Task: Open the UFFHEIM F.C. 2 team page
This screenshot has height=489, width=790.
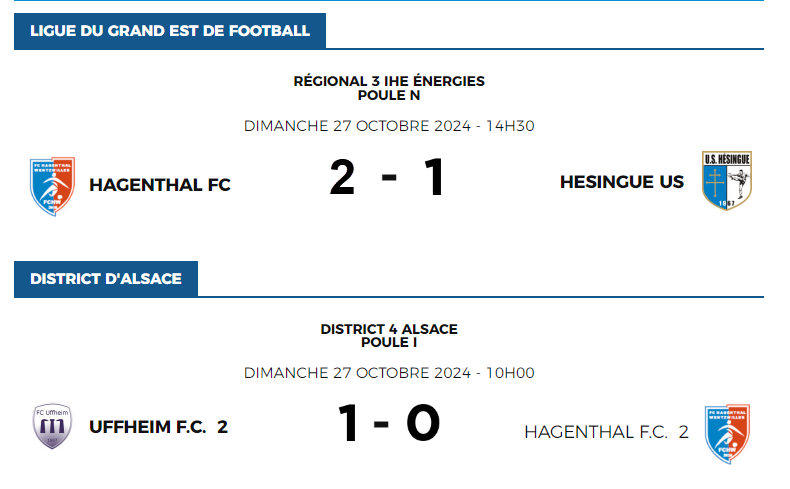Action: [x=158, y=427]
